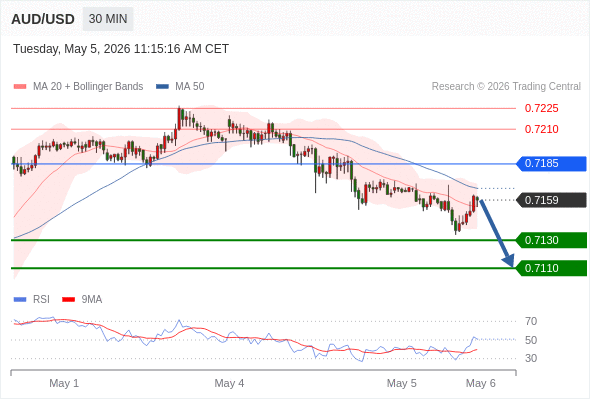The height and width of the screenshot is (400, 590).
Task: Click the 0.7210 resistance label
Action: click(541, 129)
